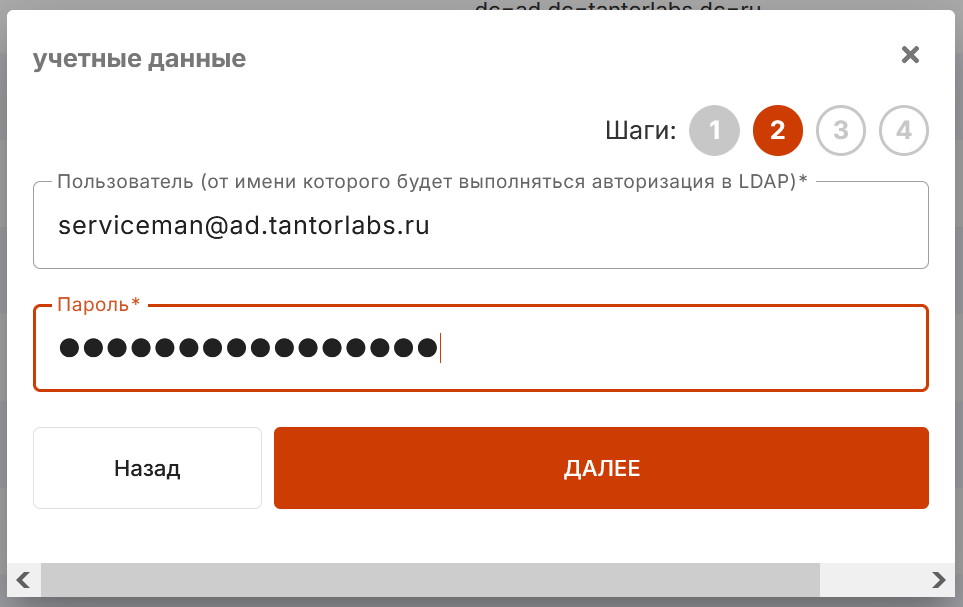Click the Пользователь field label text

click(x=432, y=182)
